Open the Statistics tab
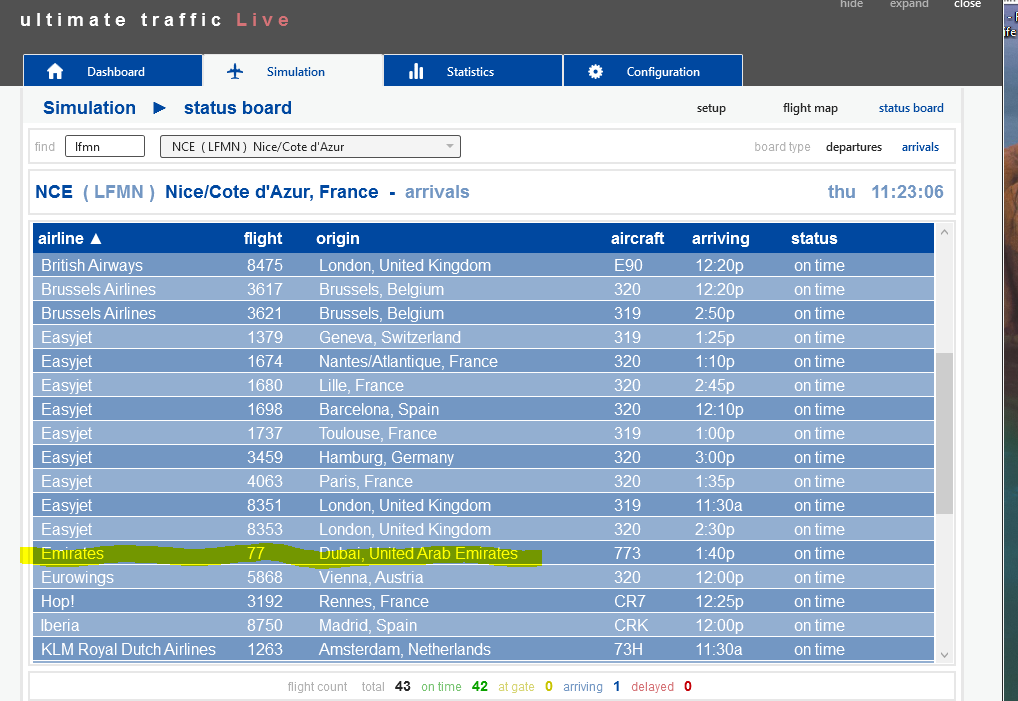The height and width of the screenshot is (701, 1018). (473, 71)
